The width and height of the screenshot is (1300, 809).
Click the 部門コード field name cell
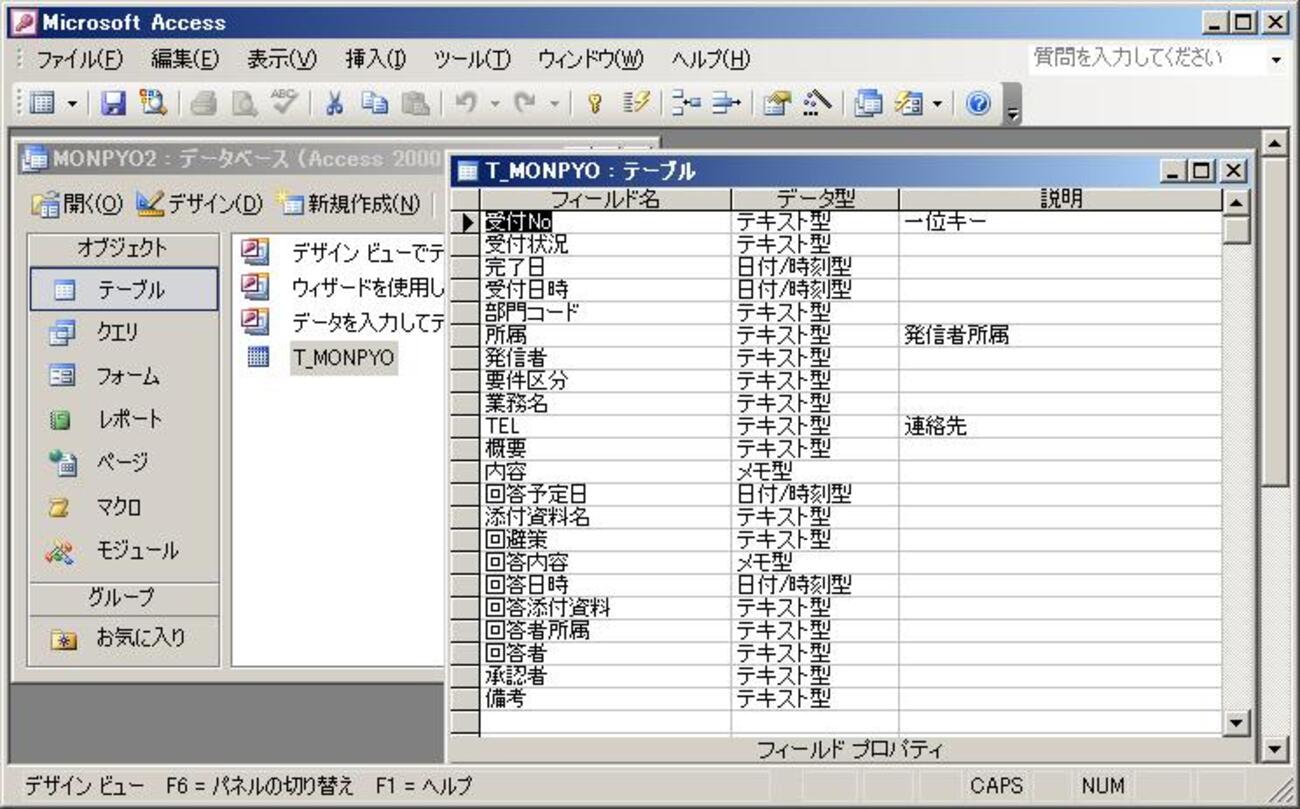pos(605,312)
